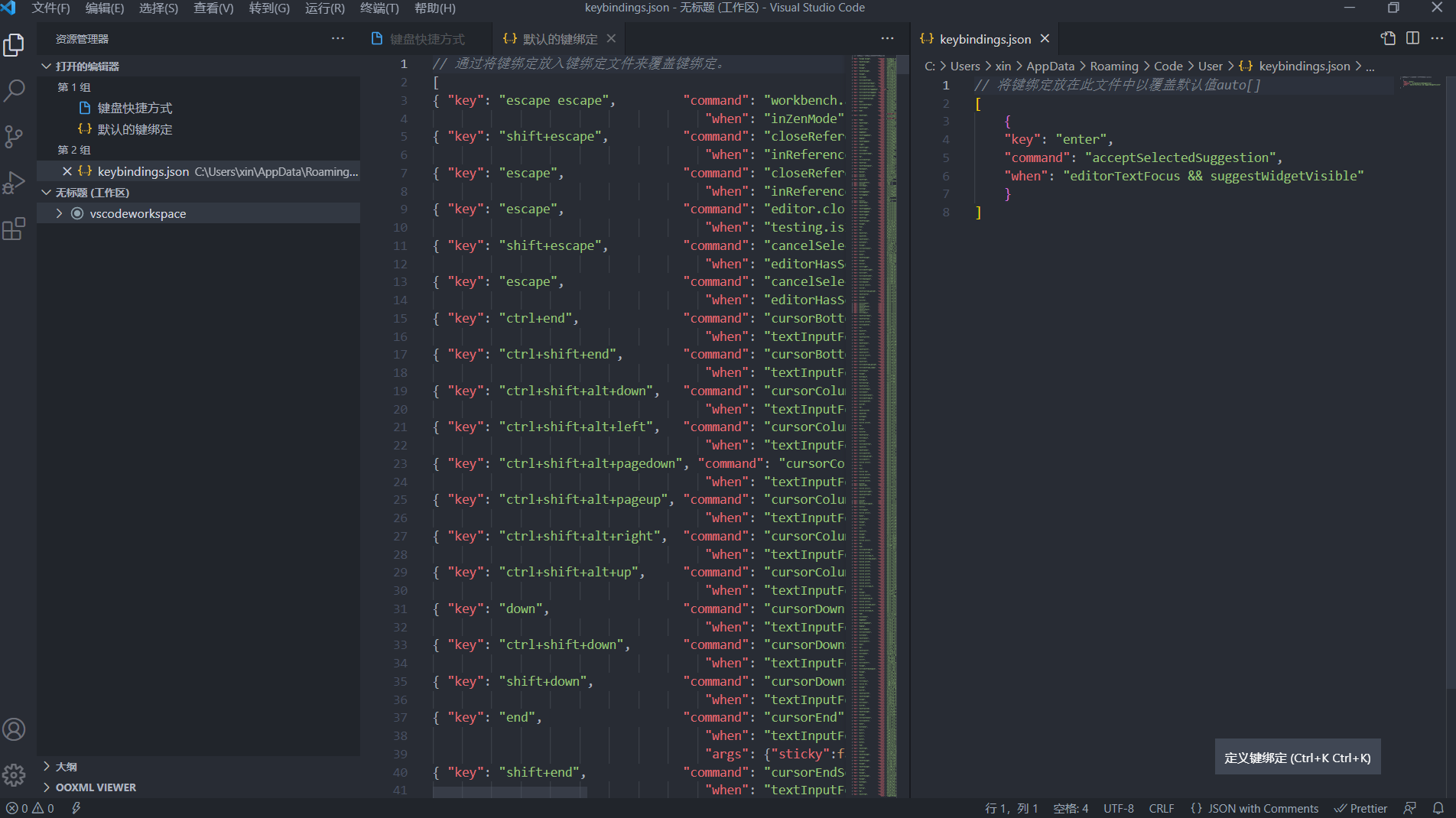Open the 选择(S) menu
Screen dimensions: 1456x818
pyautogui.click(x=158, y=8)
